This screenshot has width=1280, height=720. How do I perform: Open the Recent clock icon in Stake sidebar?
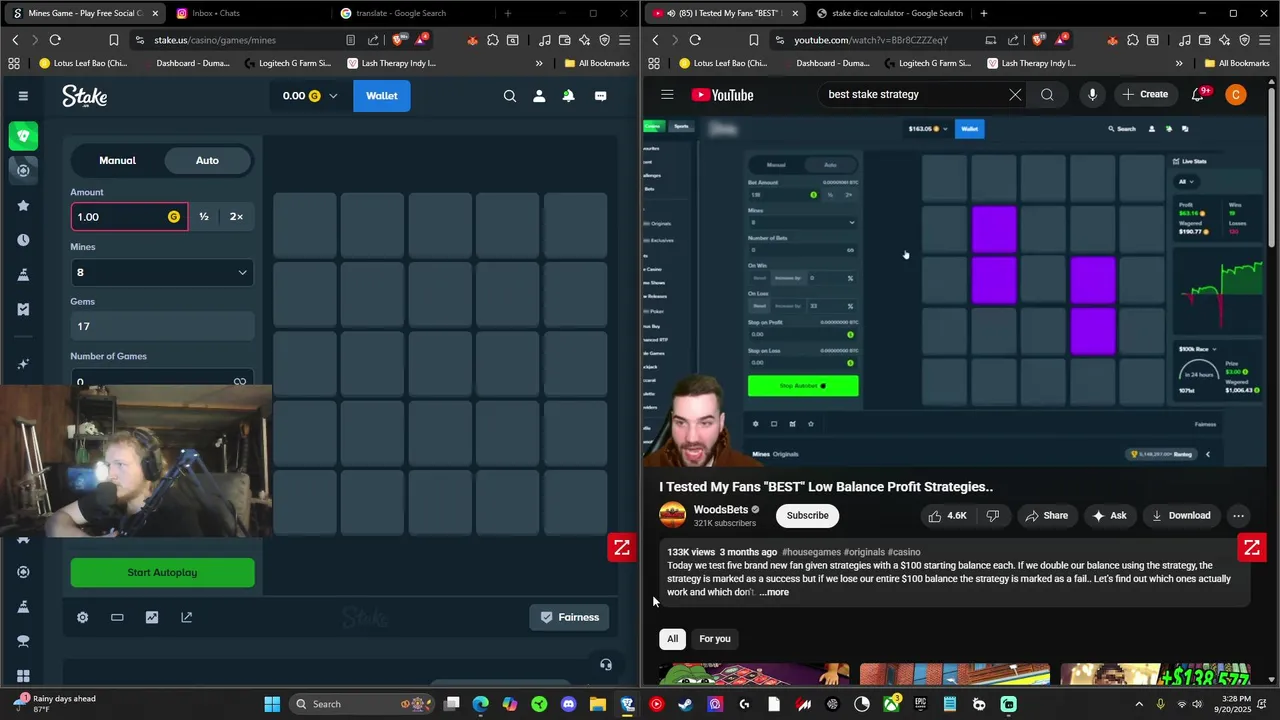tap(23, 240)
